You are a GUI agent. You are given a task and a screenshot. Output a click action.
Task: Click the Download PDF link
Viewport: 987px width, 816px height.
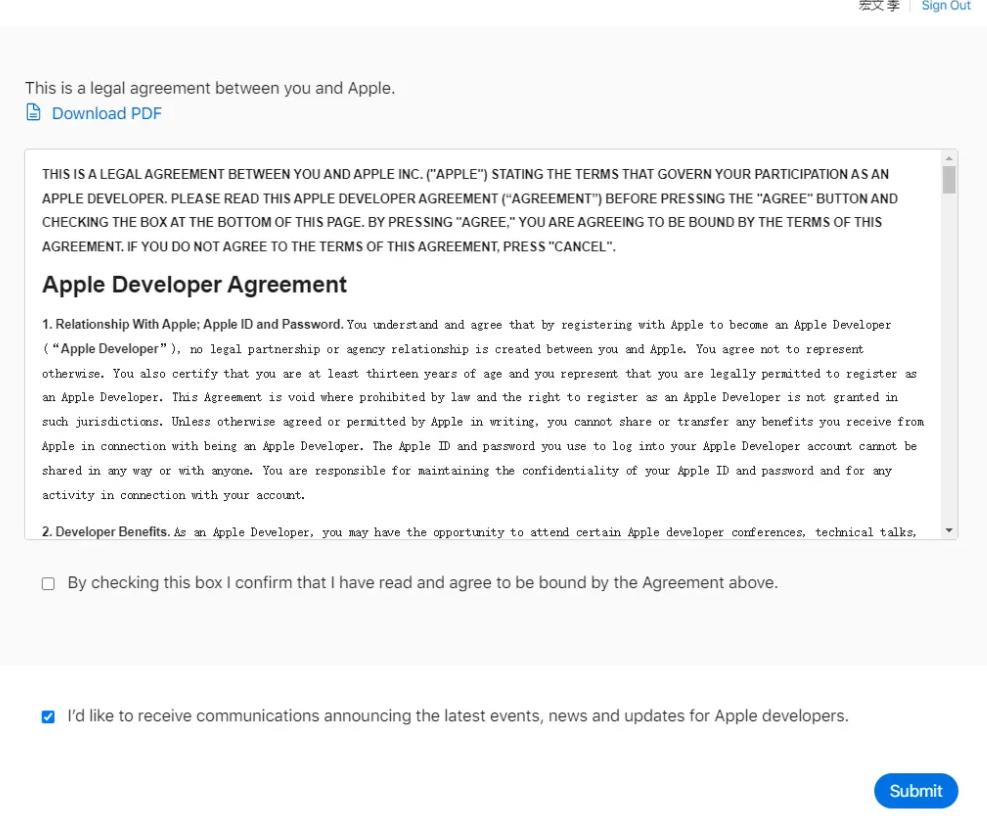click(106, 113)
